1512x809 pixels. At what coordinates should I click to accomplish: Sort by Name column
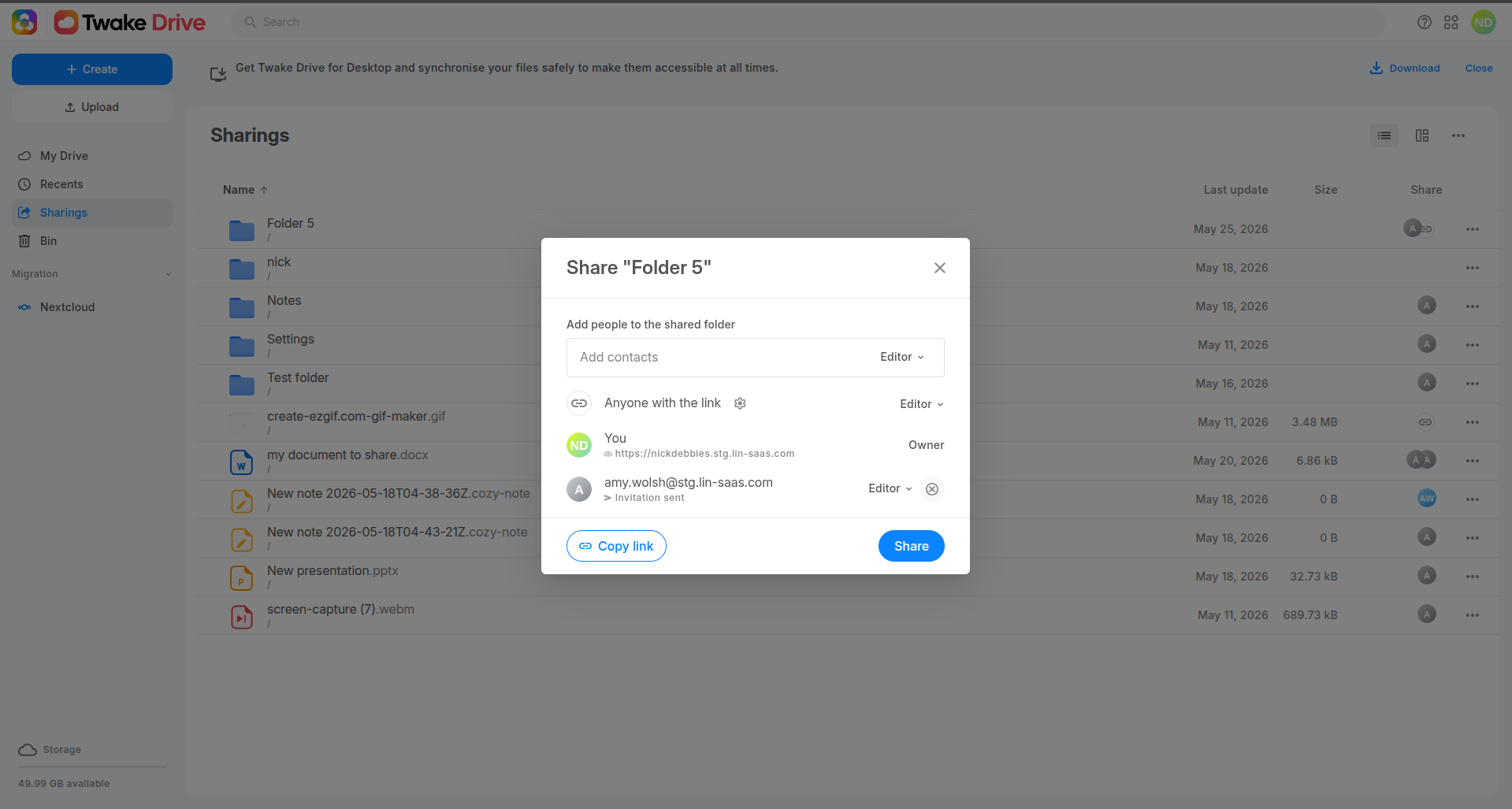[245, 190]
